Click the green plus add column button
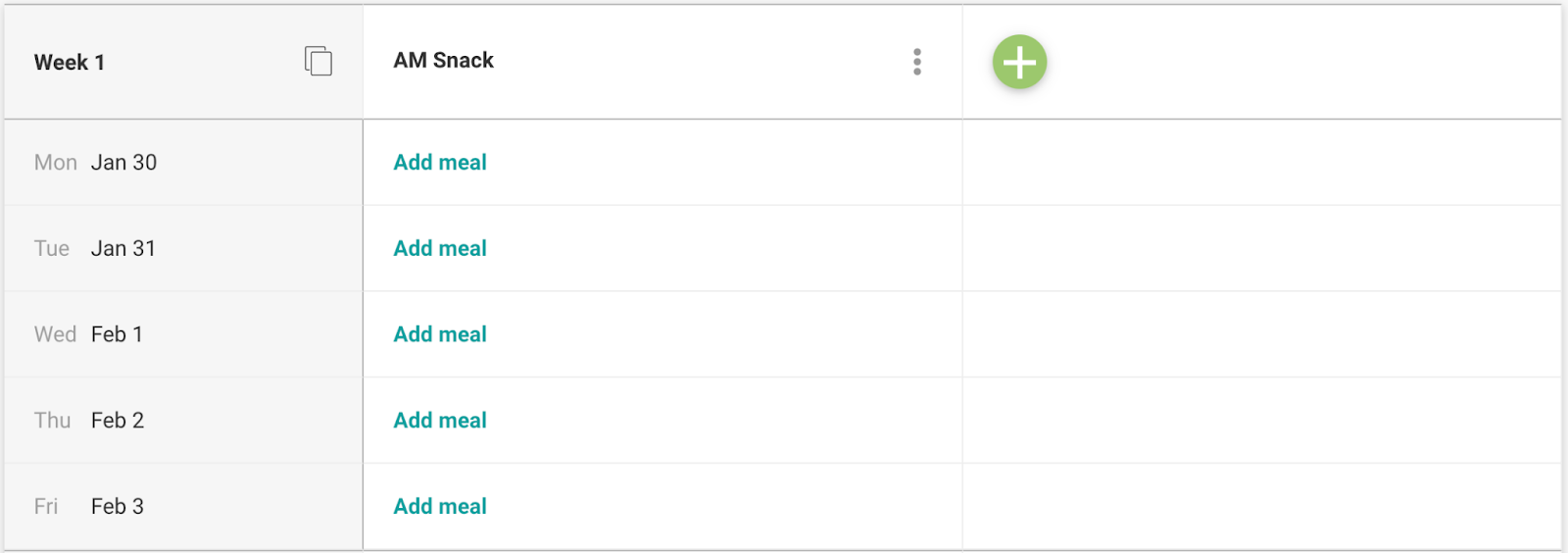This screenshot has height=553, width=1568. point(1019,62)
